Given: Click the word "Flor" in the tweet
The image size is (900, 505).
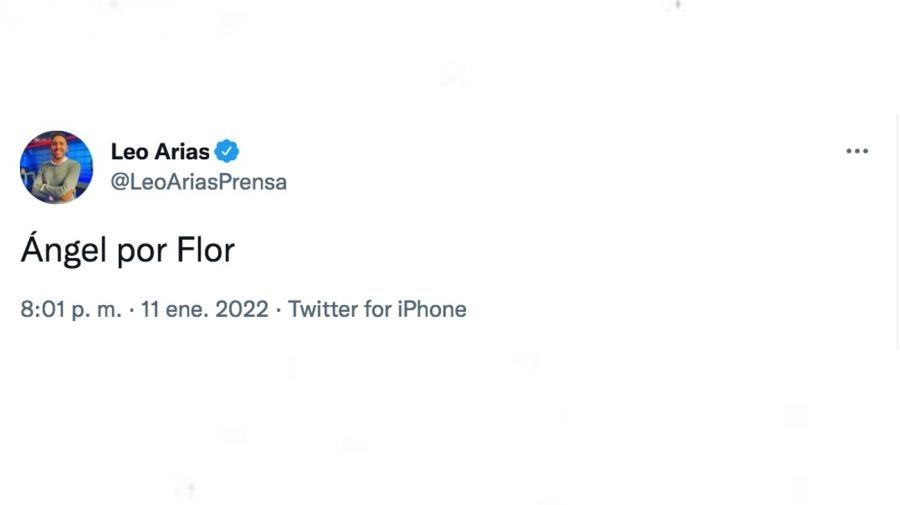Looking at the screenshot, I should point(204,250).
